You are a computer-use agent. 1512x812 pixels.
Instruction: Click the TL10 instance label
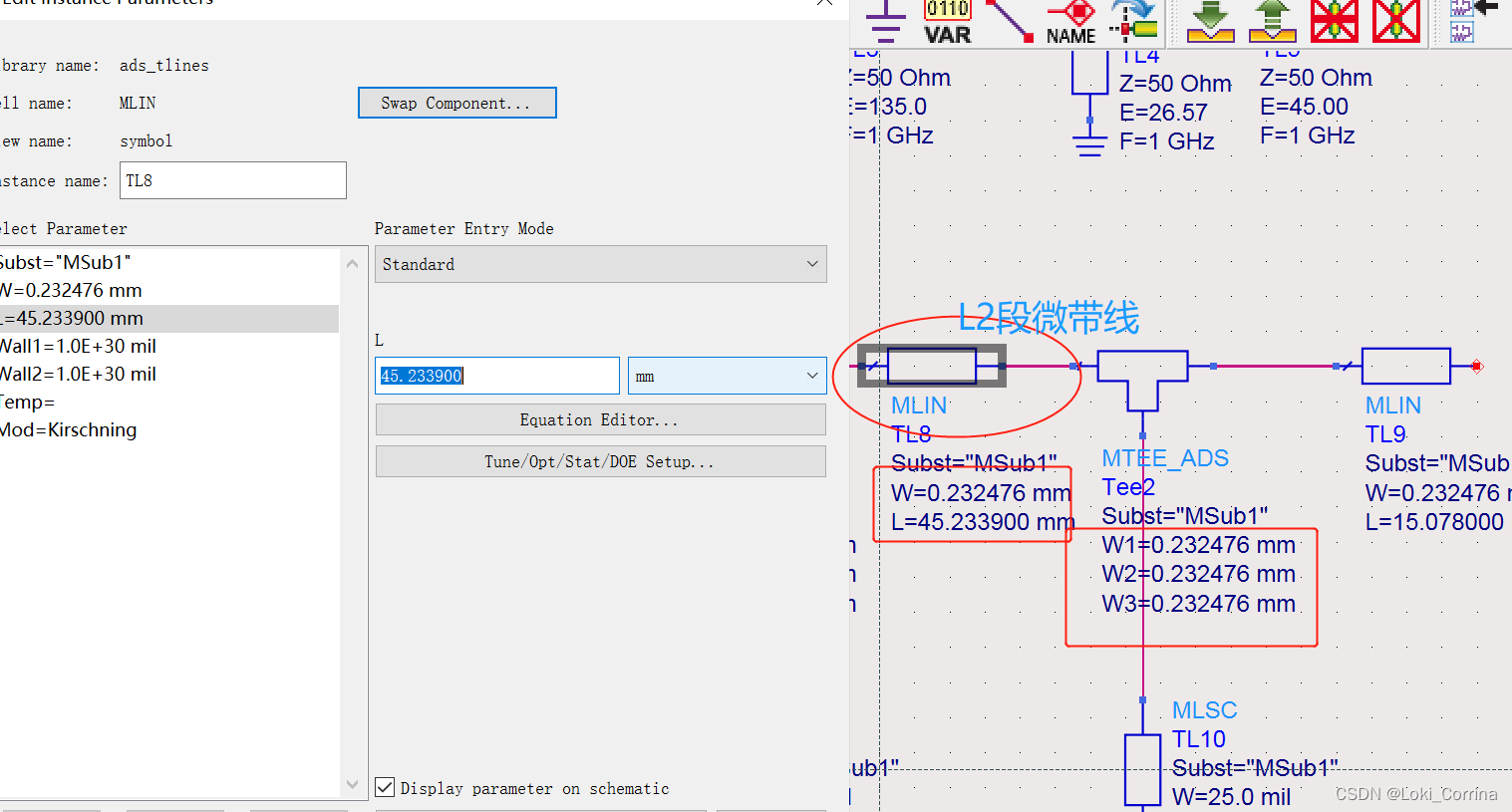[1199, 739]
